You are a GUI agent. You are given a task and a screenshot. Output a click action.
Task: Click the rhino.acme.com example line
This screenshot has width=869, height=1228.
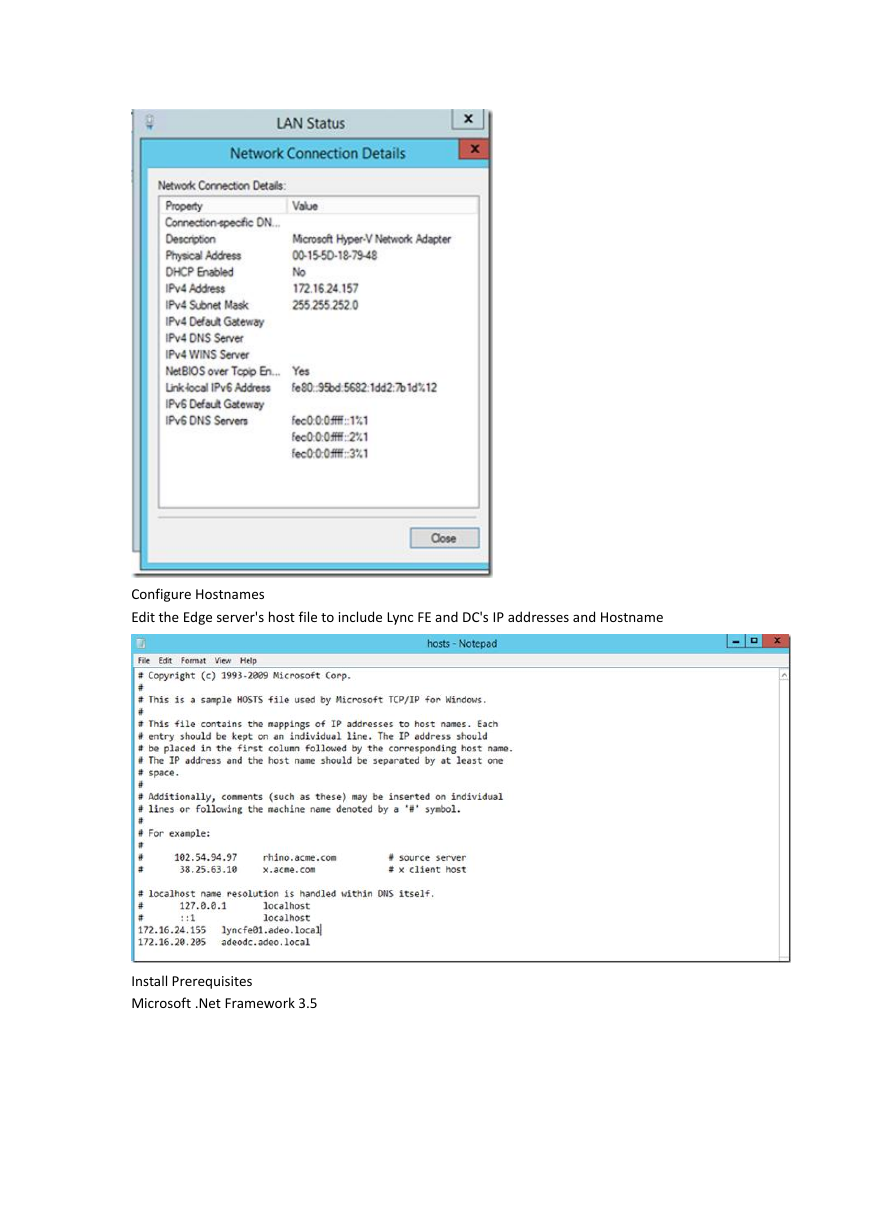pyautogui.click(x=301, y=857)
